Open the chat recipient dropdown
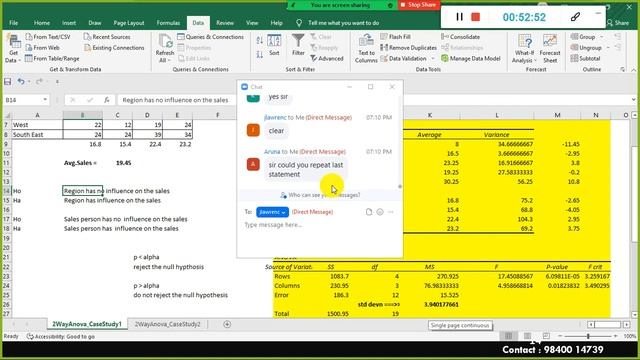The height and width of the screenshot is (360, 640). click(x=272, y=212)
